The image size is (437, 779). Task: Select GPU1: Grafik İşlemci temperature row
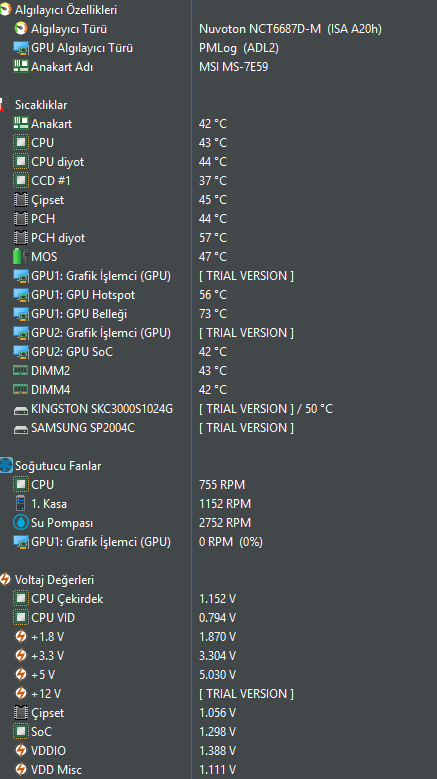218,276
